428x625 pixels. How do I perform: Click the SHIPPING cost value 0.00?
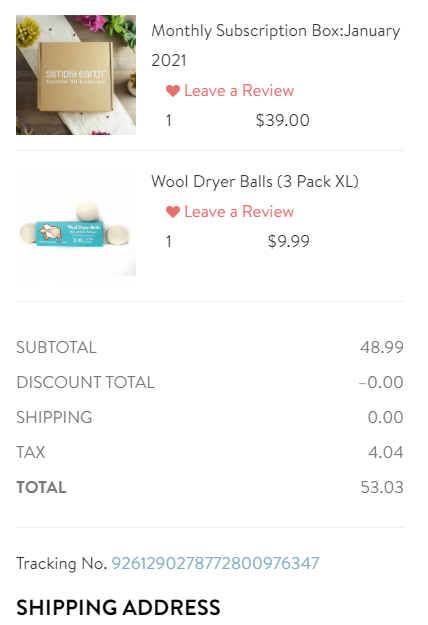tap(385, 417)
